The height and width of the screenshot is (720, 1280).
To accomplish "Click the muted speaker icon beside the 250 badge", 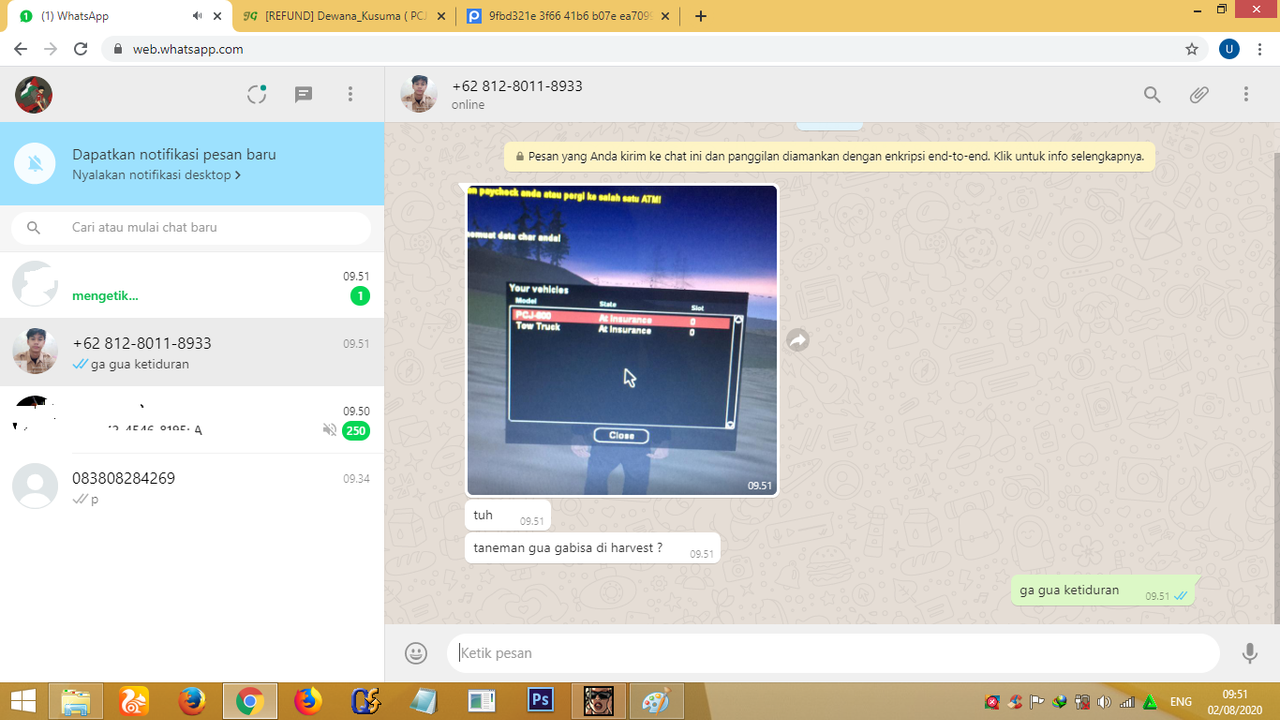I will 330,430.
